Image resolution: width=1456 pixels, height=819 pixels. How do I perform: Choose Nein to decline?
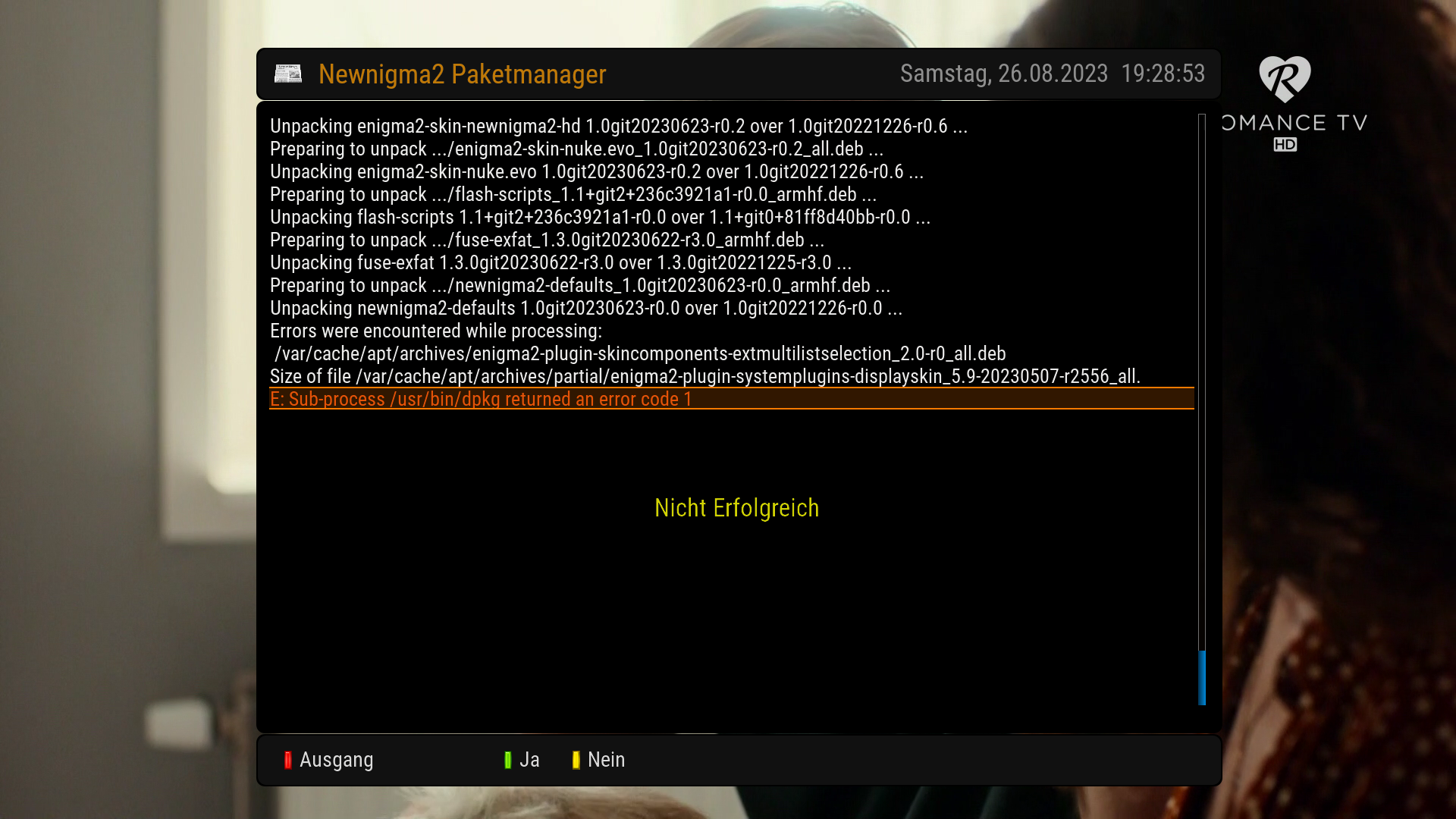(606, 760)
